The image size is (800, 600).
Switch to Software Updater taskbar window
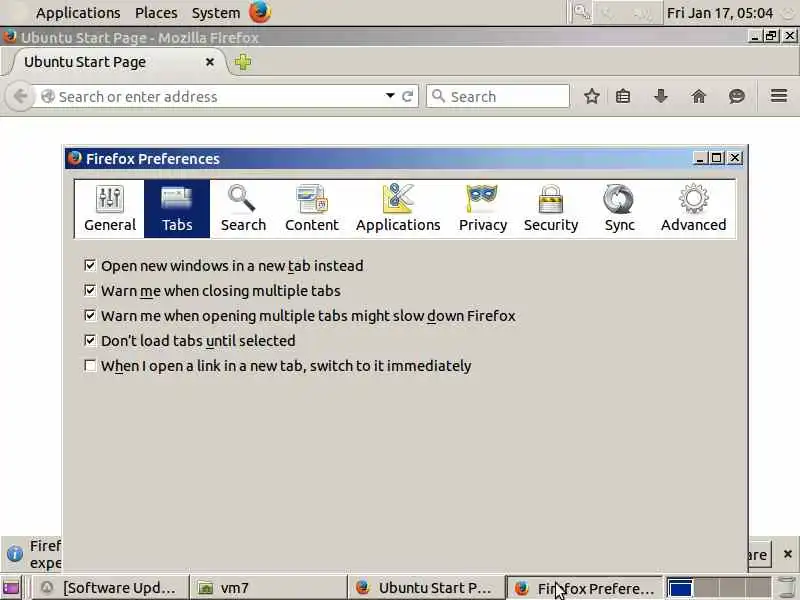tap(110, 588)
